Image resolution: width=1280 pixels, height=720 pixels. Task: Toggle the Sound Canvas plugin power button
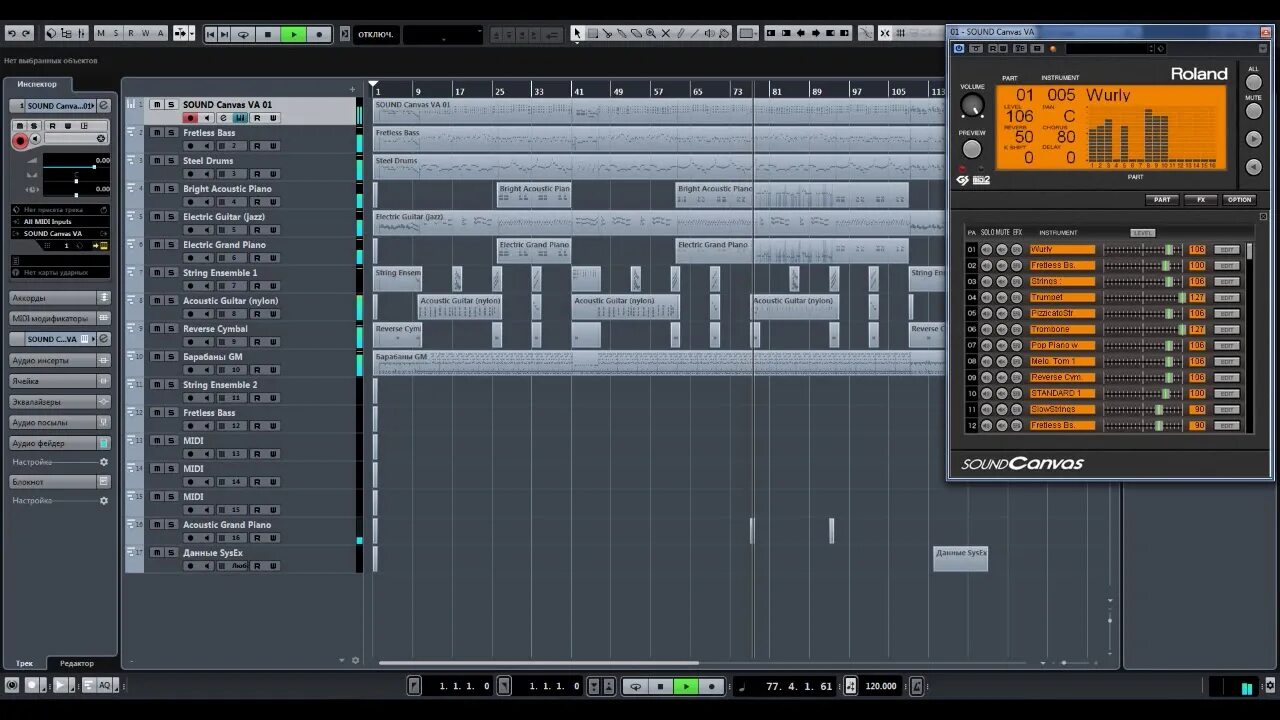tap(959, 48)
